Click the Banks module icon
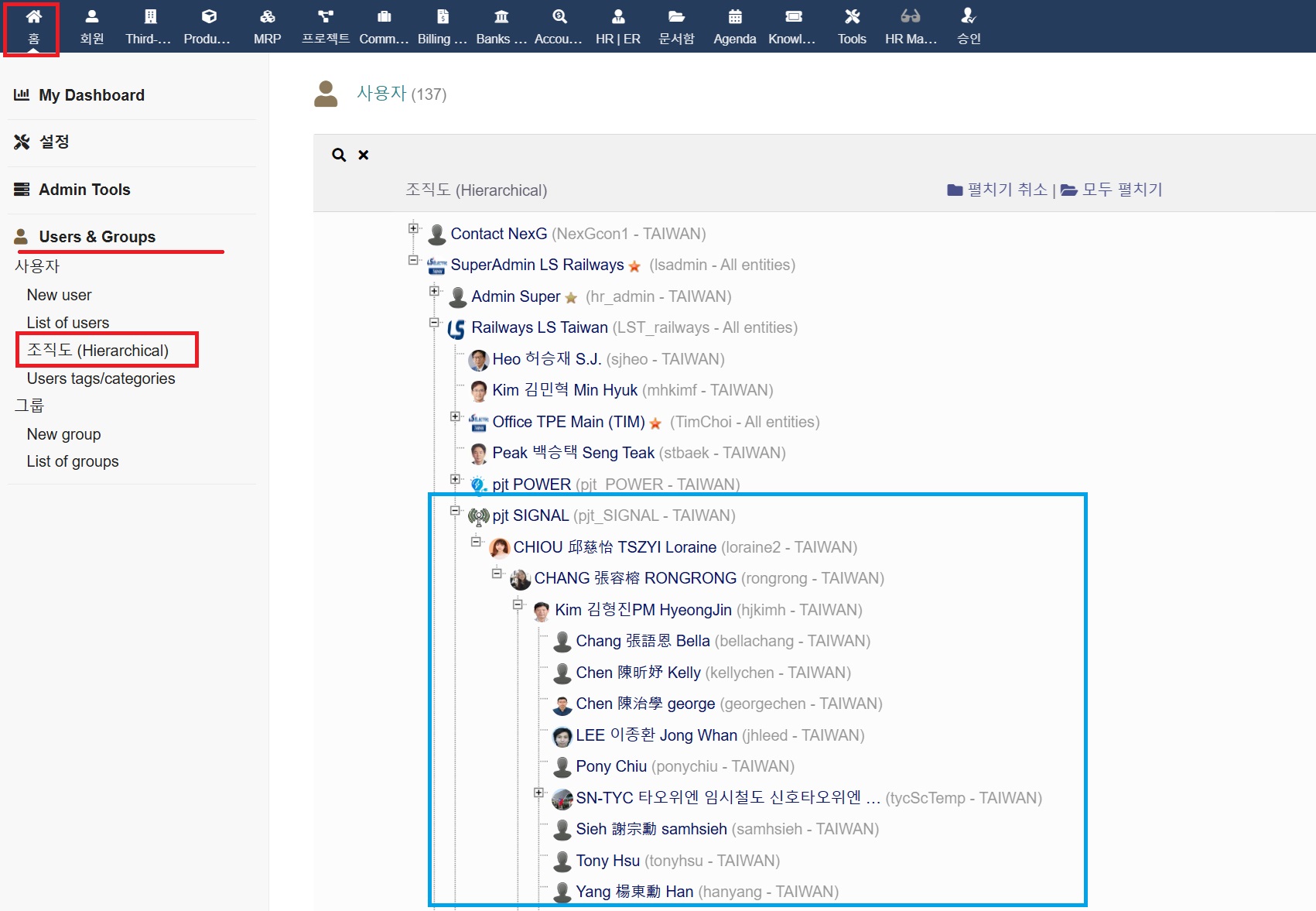Screen dimensions: 1316x911 (x=501, y=17)
